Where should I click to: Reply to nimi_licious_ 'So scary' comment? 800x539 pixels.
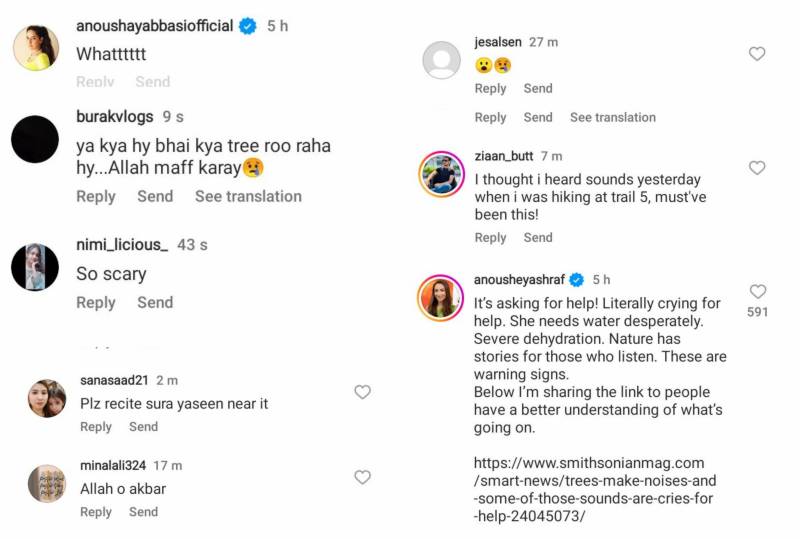click(96, 302)
